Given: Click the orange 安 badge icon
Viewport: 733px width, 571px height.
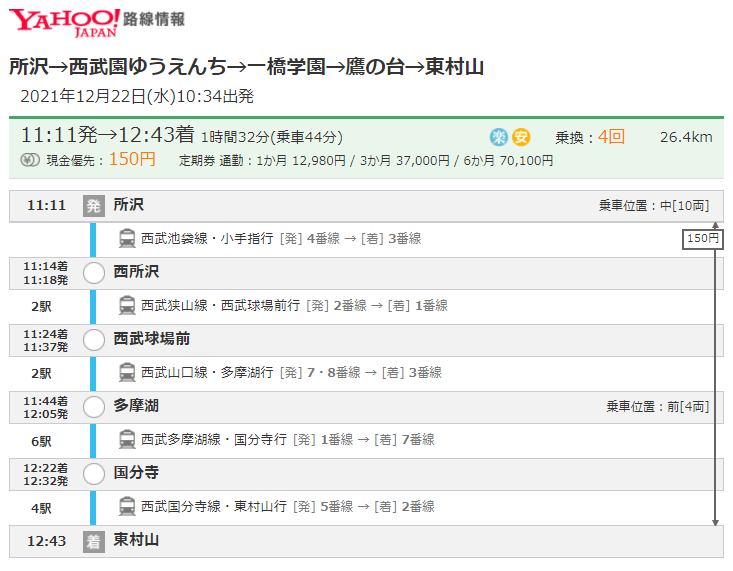Looking at the screenshot, I should pyautogui.click(x=521, y=137).
